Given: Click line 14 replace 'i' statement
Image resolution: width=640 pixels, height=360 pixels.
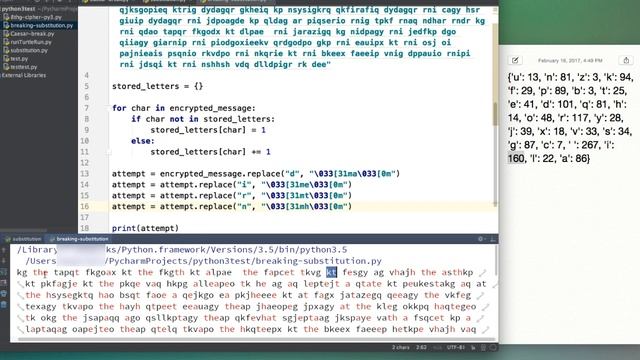Looking at the screenshot, I should (x=232, y=185).
